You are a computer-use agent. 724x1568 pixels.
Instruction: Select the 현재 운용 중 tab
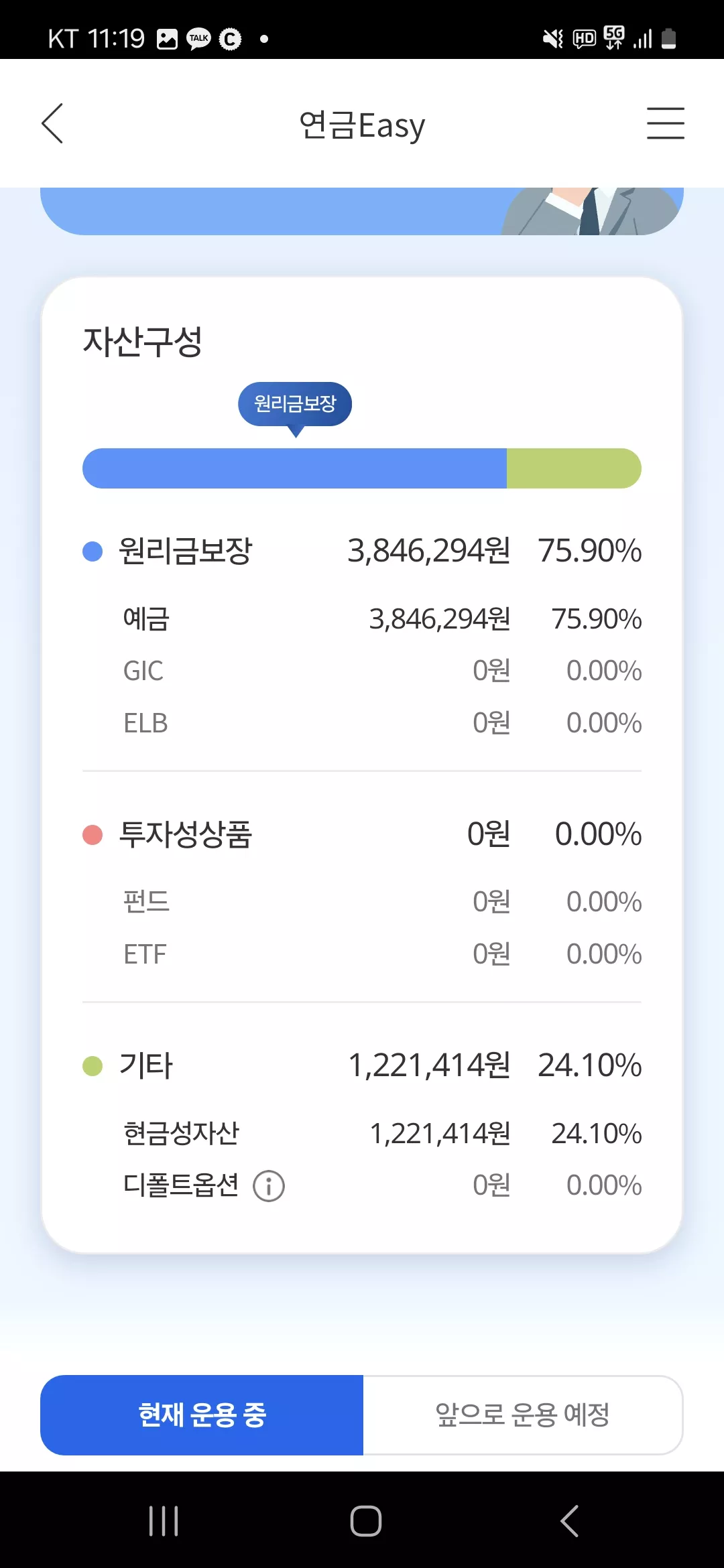(202, 1415)
